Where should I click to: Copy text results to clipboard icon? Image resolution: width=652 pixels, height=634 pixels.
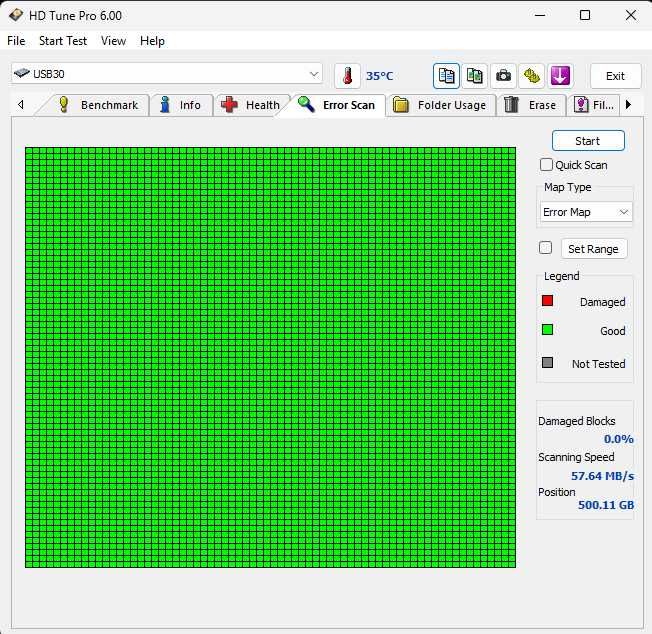click(x=446, y=76)
